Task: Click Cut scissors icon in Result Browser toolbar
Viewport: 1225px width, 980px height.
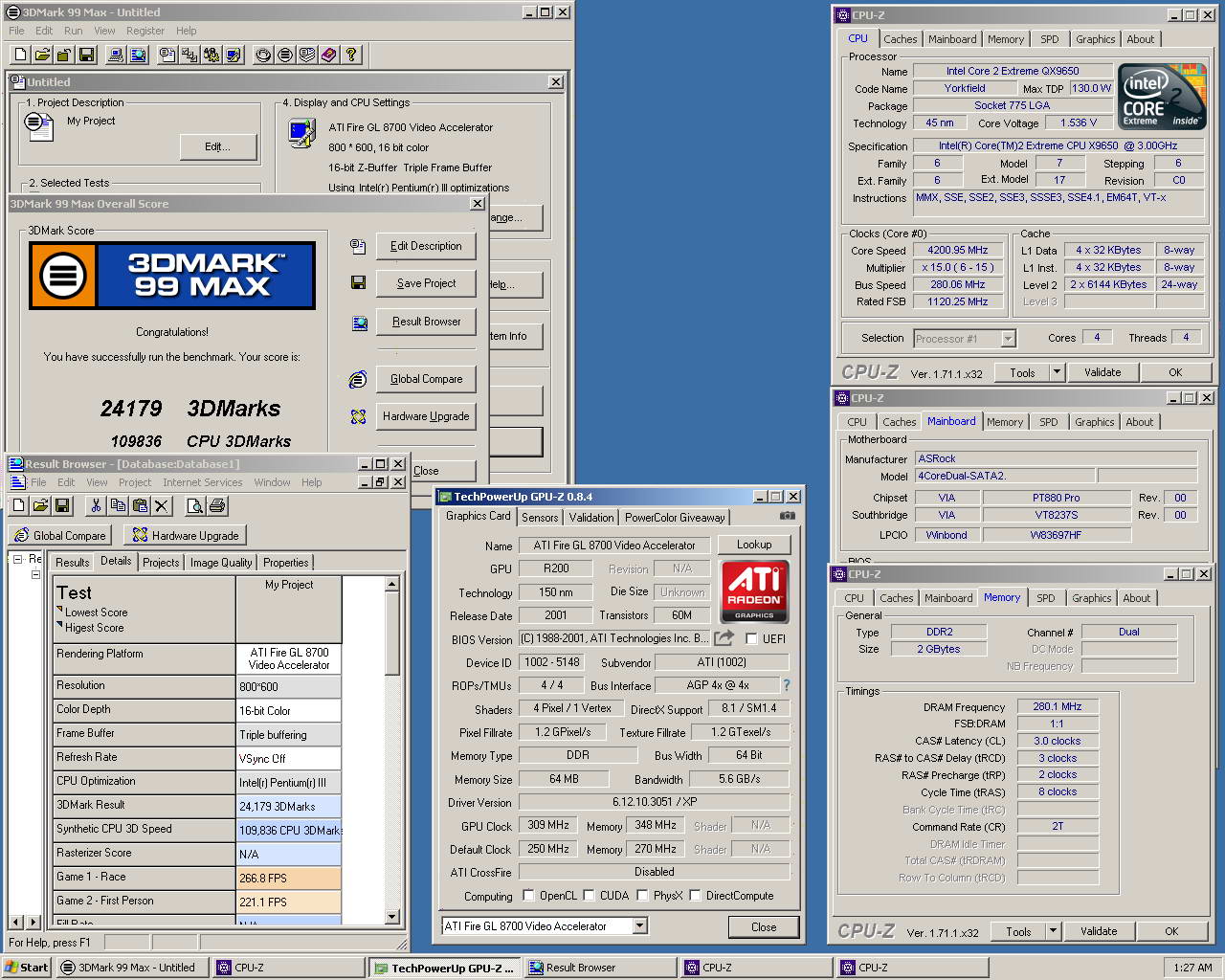Action: click(96, 505)
